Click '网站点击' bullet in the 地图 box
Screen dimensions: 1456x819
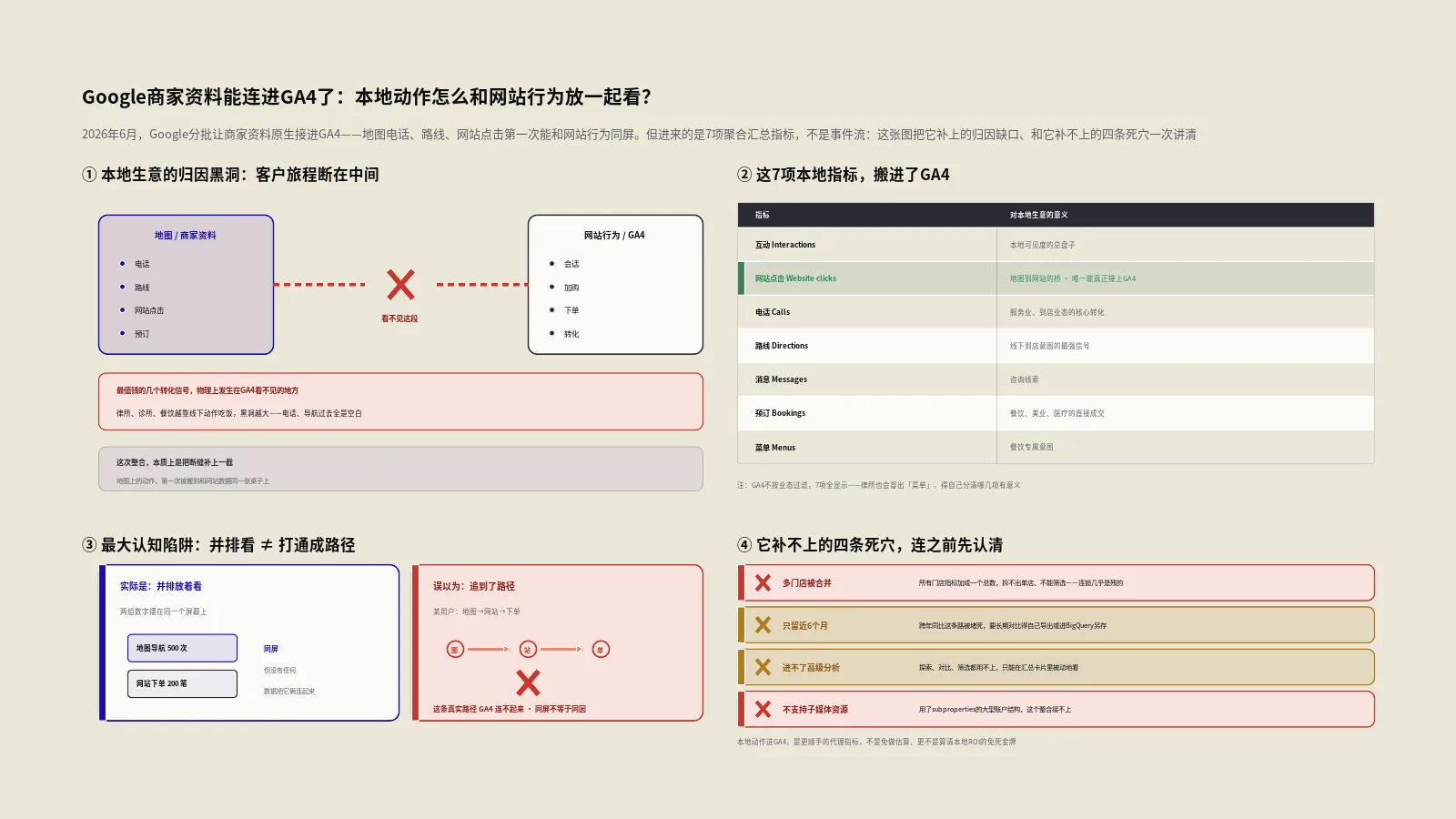point(149,310)
